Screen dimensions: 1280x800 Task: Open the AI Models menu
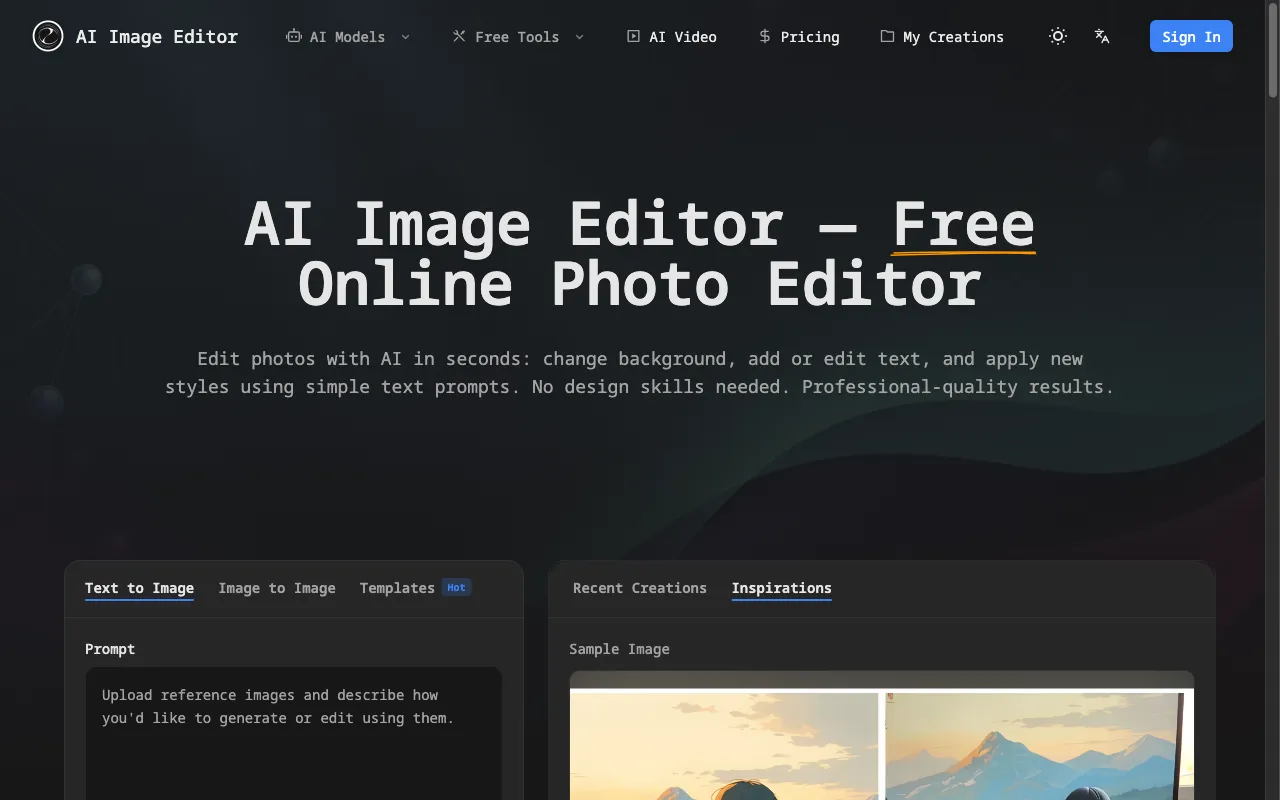click(348, 37)
